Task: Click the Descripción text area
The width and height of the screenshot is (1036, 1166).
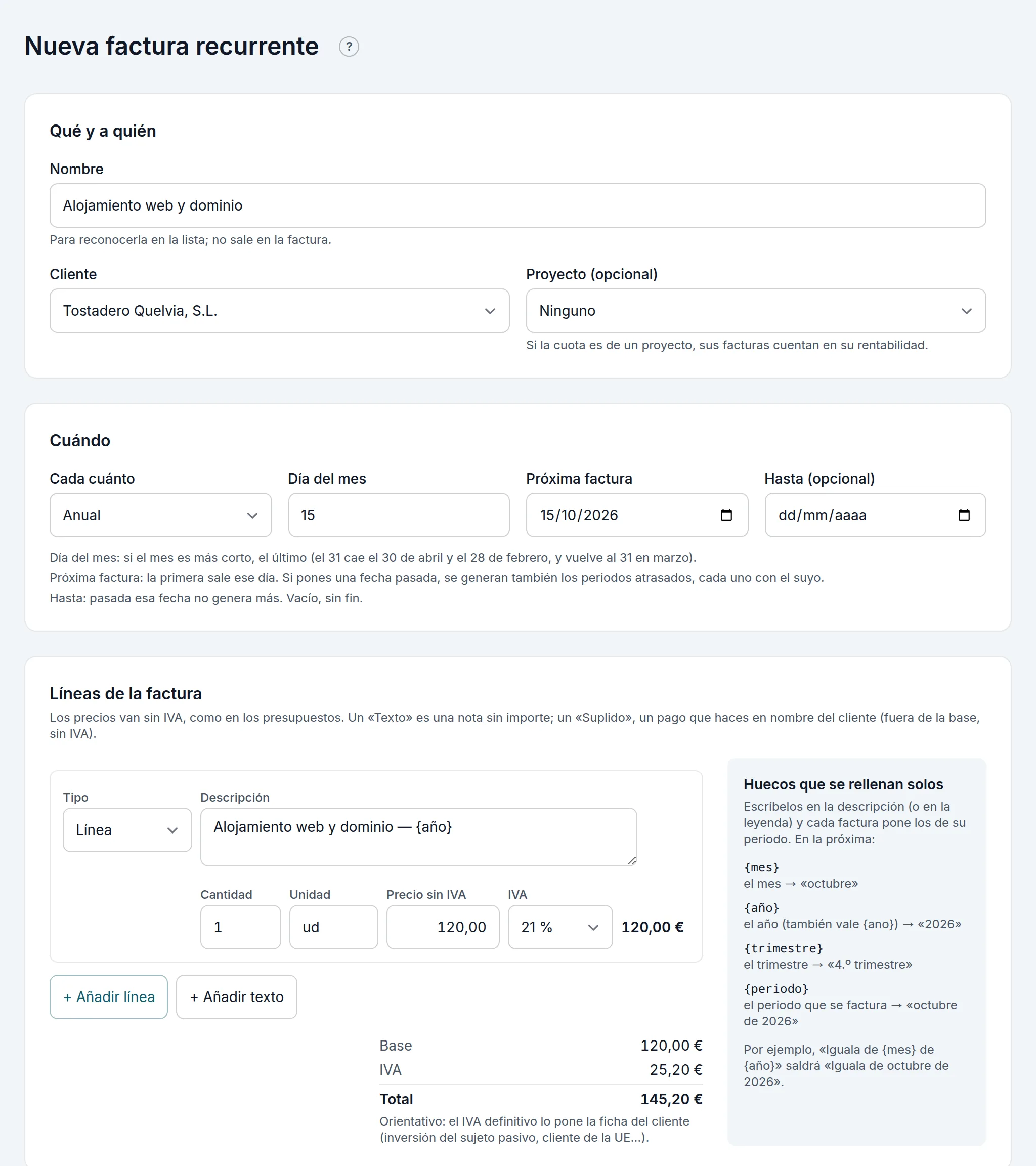Action: [418, 837]
